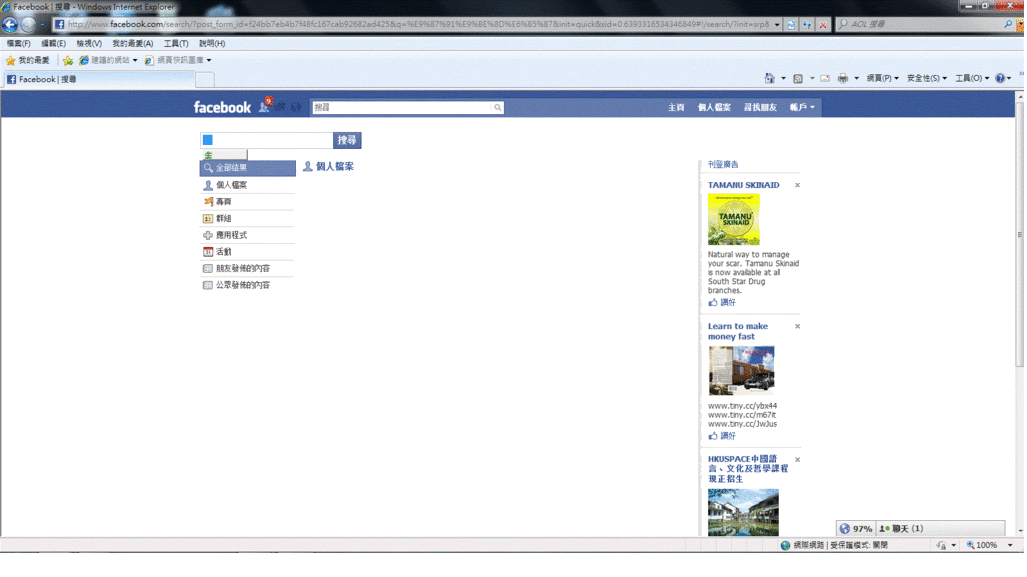Open 個人檔案 in Facebook header
The height and width of the screenshot is (577, 1027).
tap(714, 107)
